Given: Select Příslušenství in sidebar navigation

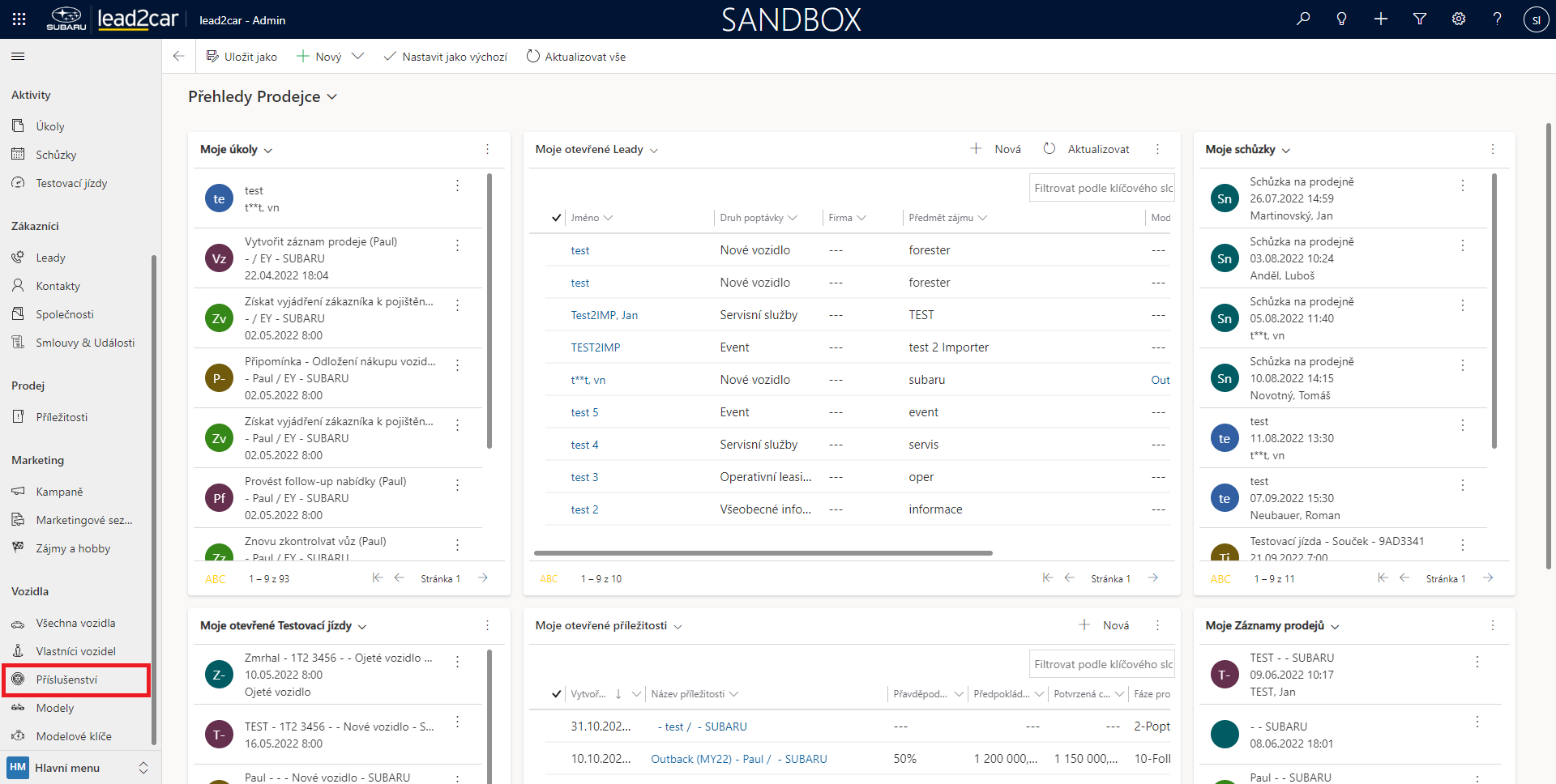Looking at the screenshot, I should 66,680.
